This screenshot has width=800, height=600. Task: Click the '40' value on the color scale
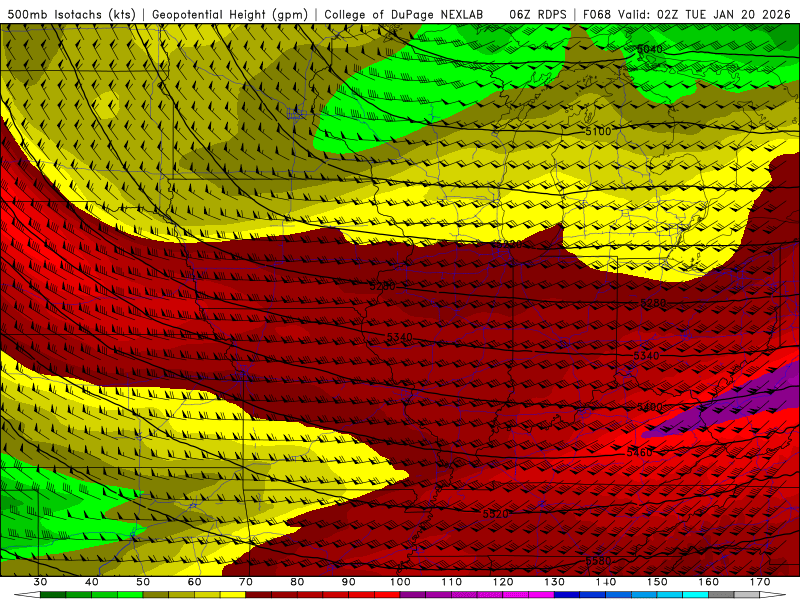92,582
